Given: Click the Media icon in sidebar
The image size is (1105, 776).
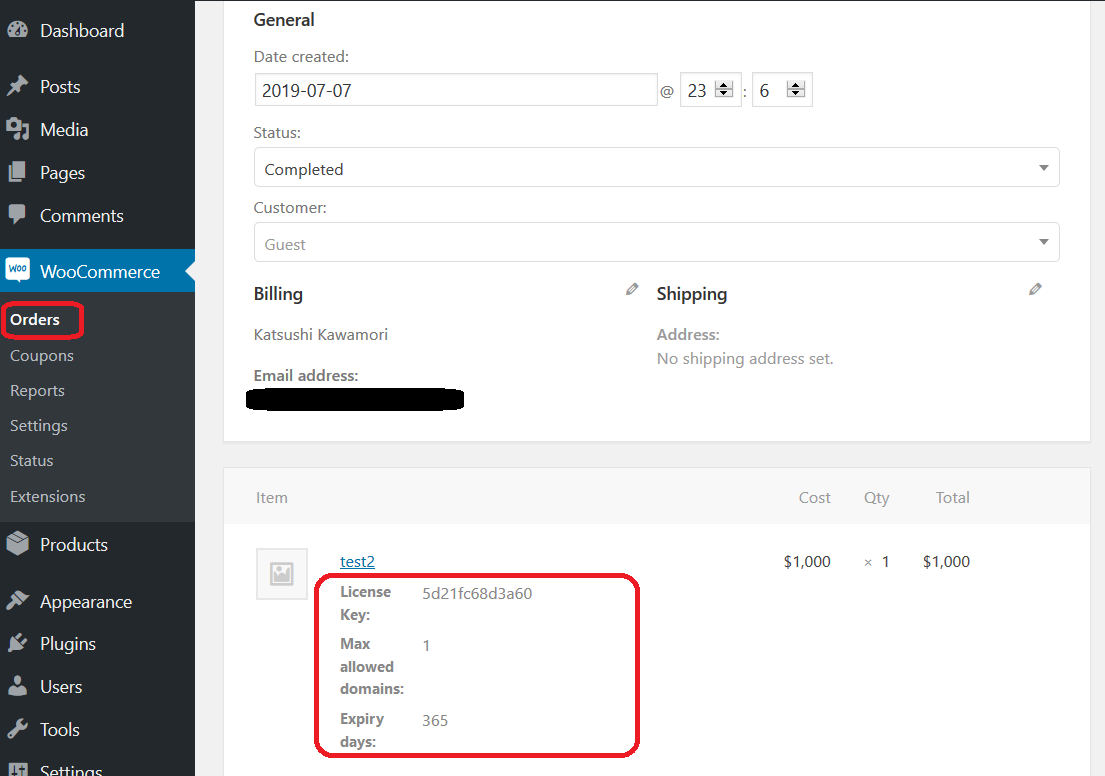Looking at the screenshot, I should [x=18, y=129].
